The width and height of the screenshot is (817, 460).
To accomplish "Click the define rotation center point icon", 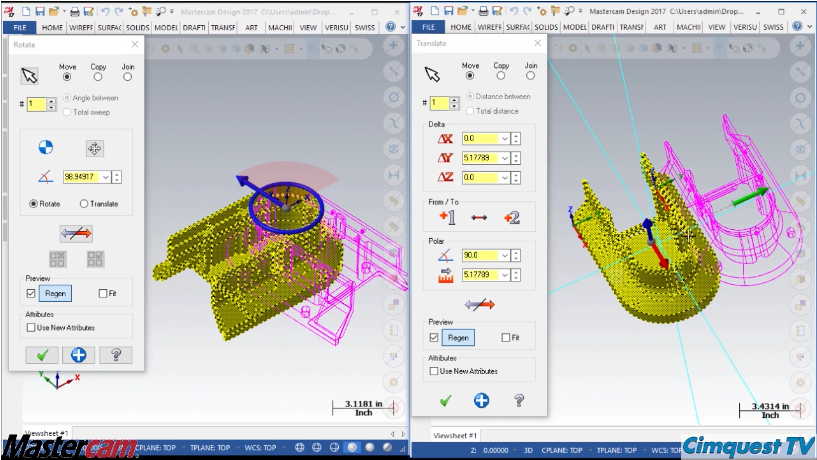I will [x=46, y=147].
